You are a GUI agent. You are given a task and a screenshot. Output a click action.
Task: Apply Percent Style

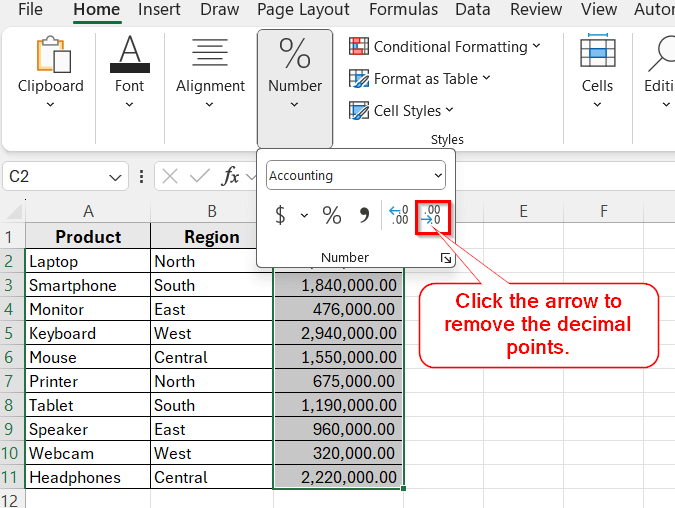pyautogui.click(x=331, y=215)
